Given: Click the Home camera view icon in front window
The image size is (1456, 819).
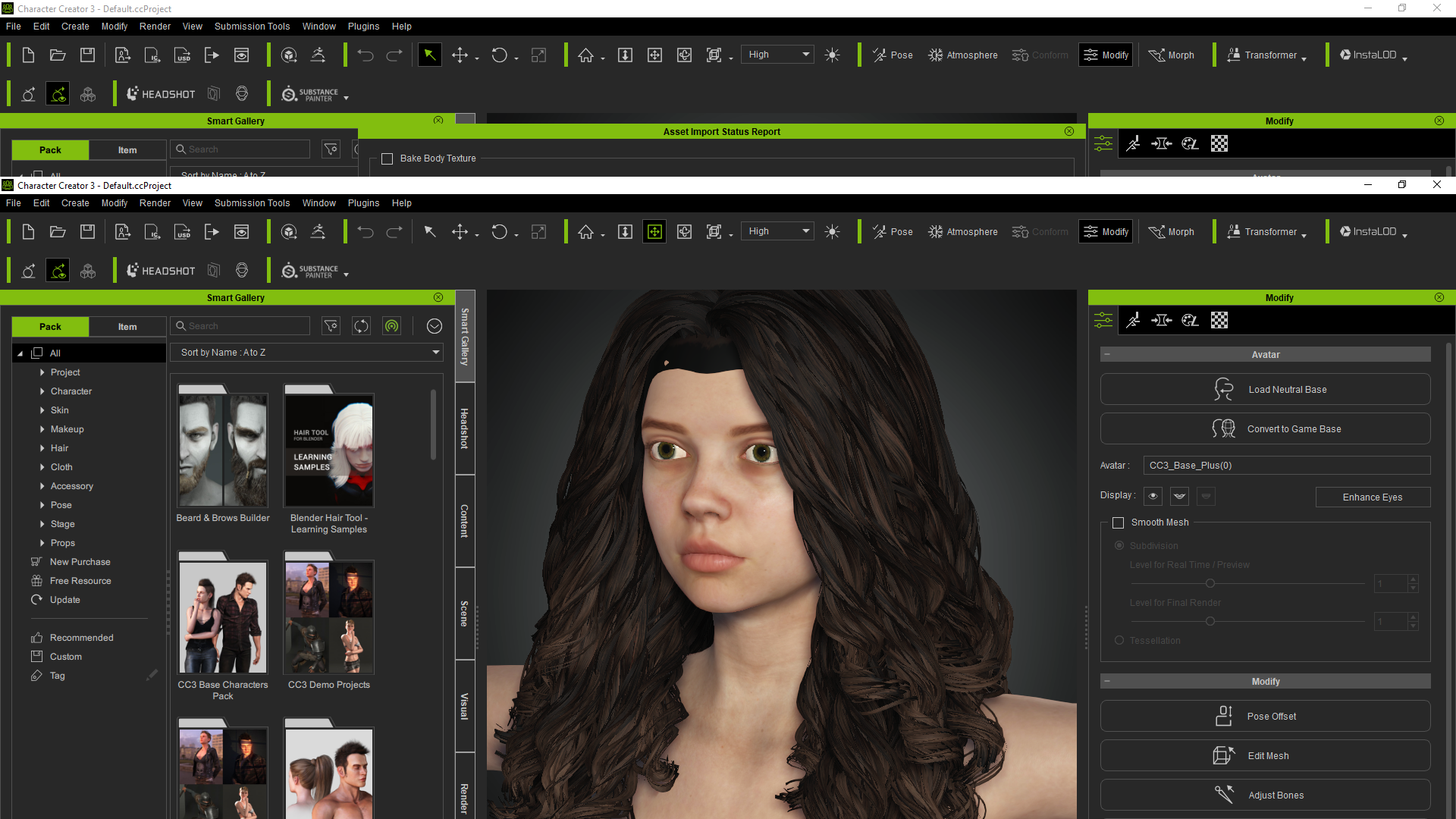Looking at the screenshot, I should pos(585,232).
